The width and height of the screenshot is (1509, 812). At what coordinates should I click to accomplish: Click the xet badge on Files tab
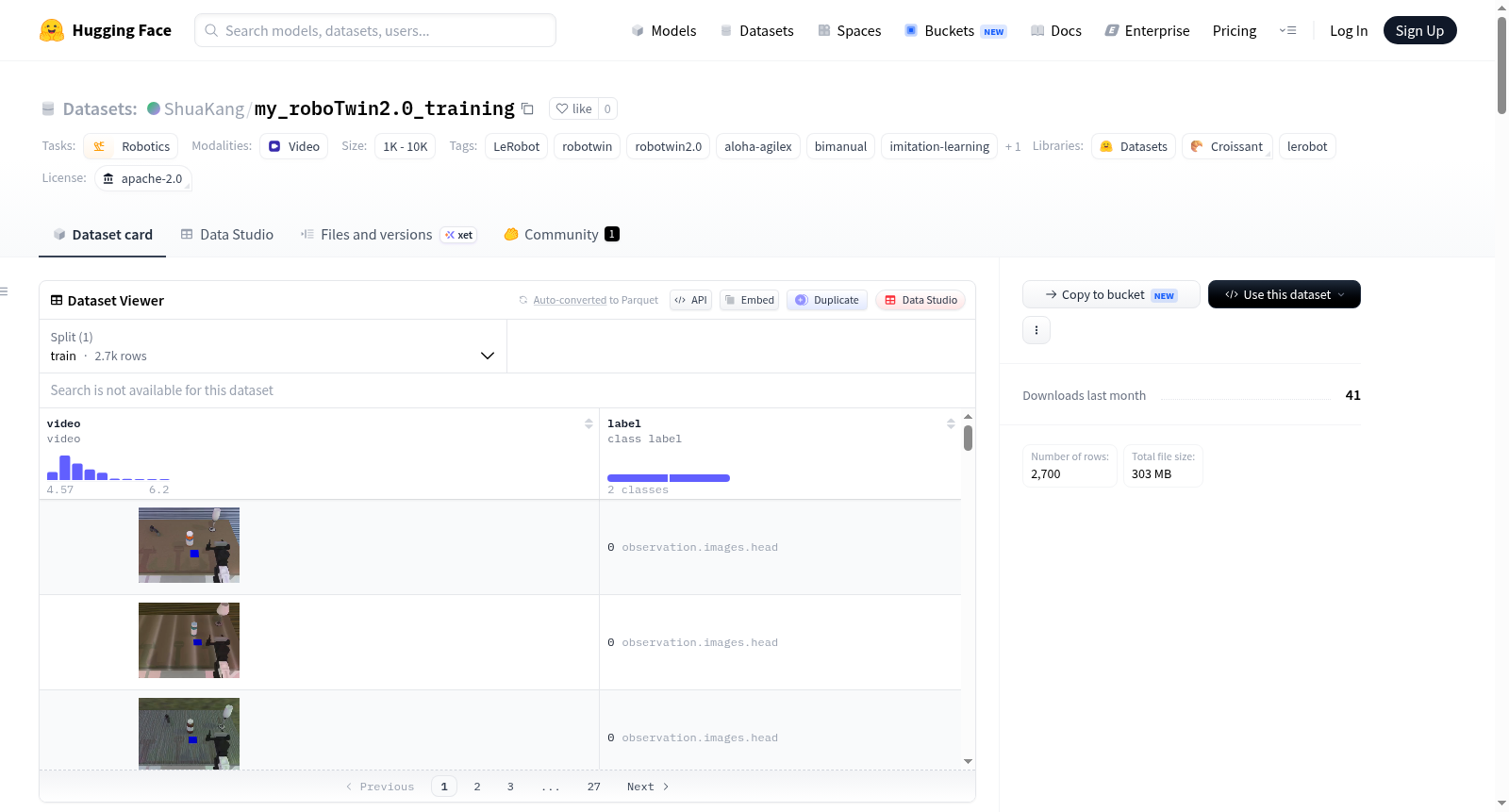459,235
